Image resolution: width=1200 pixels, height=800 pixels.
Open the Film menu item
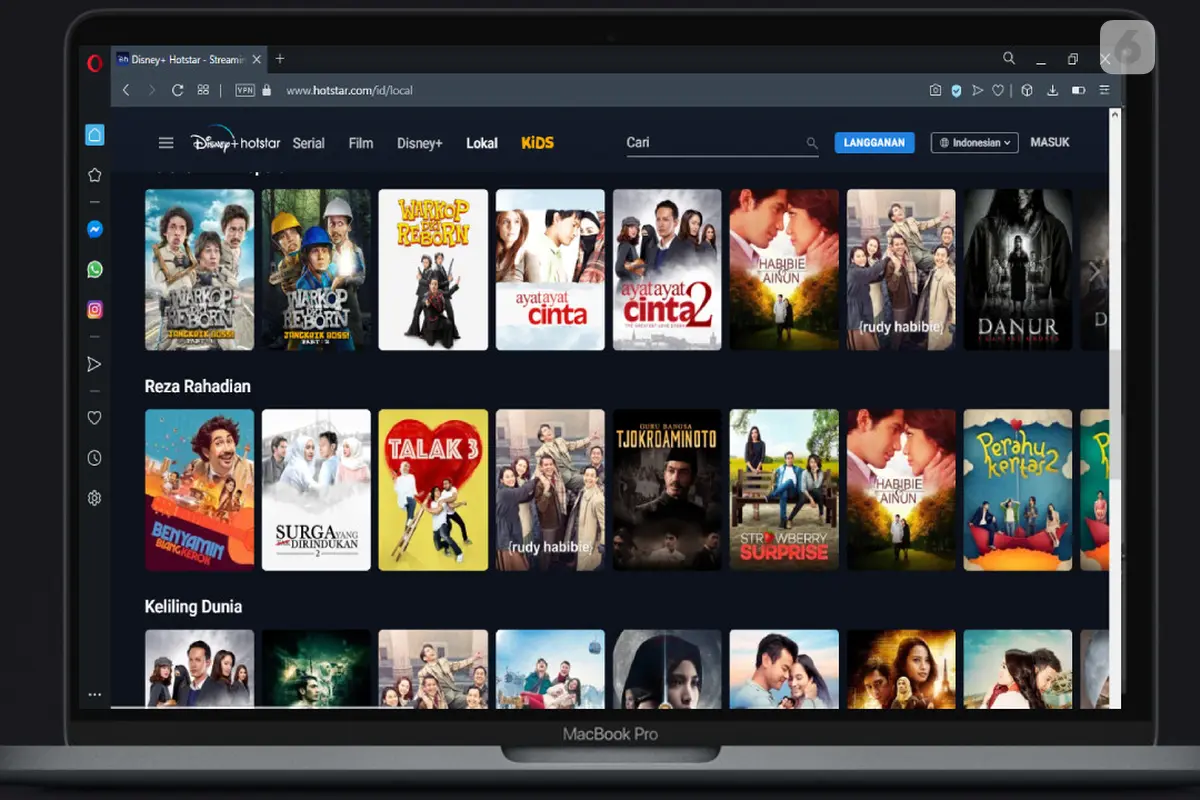coord(361,143)
